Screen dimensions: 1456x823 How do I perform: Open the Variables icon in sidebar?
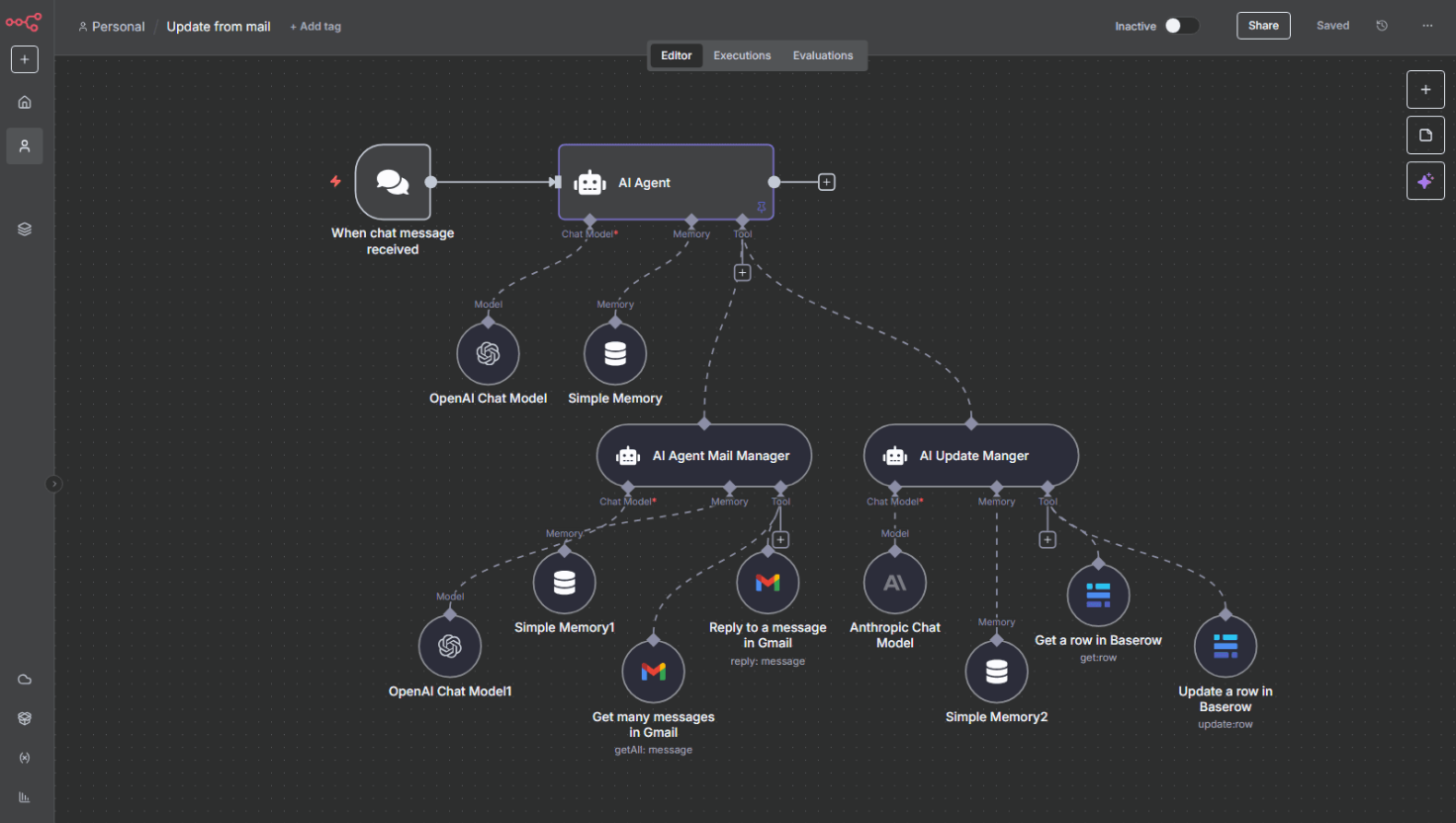(25, 758)
